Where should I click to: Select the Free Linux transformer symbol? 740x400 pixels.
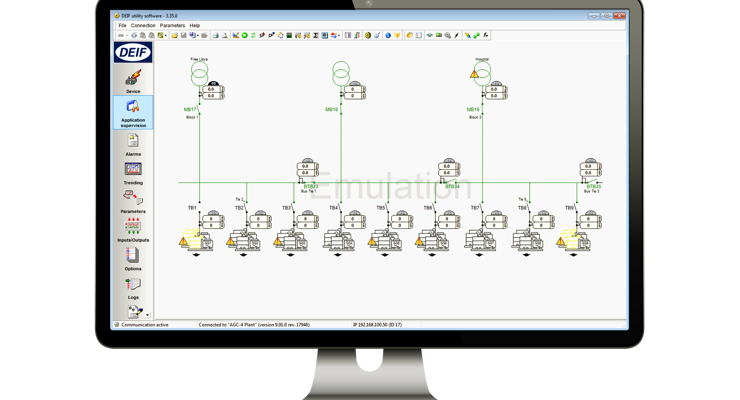198,72
